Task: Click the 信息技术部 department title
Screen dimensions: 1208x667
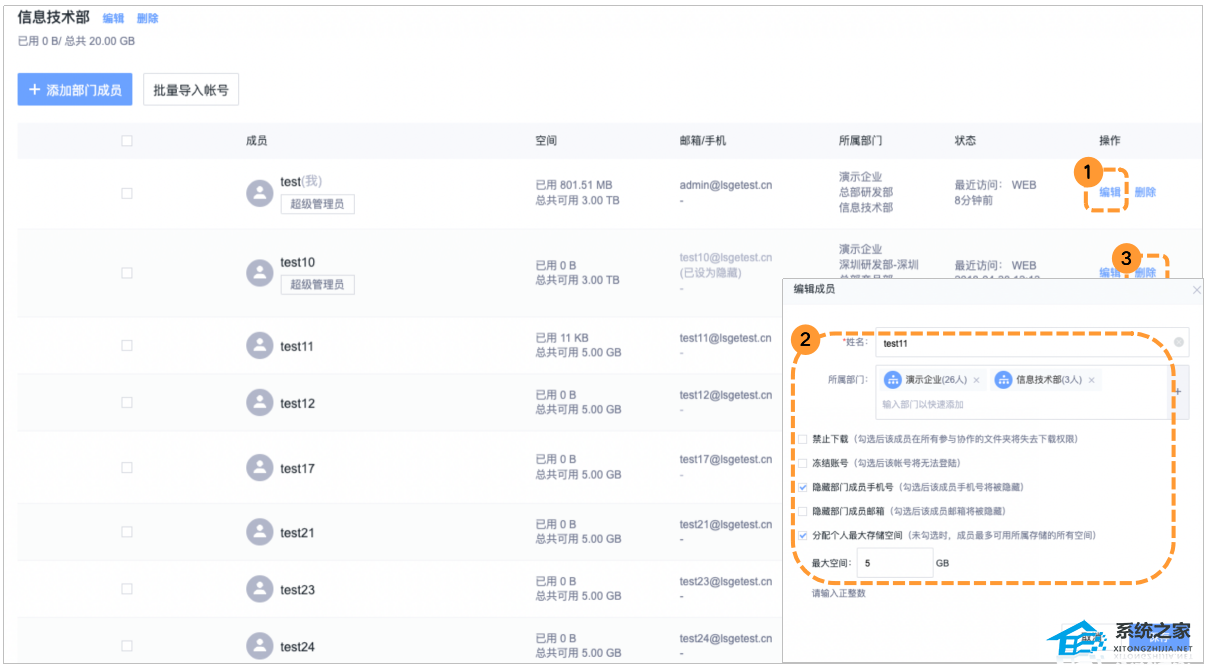Action: [x=53, y=17]
